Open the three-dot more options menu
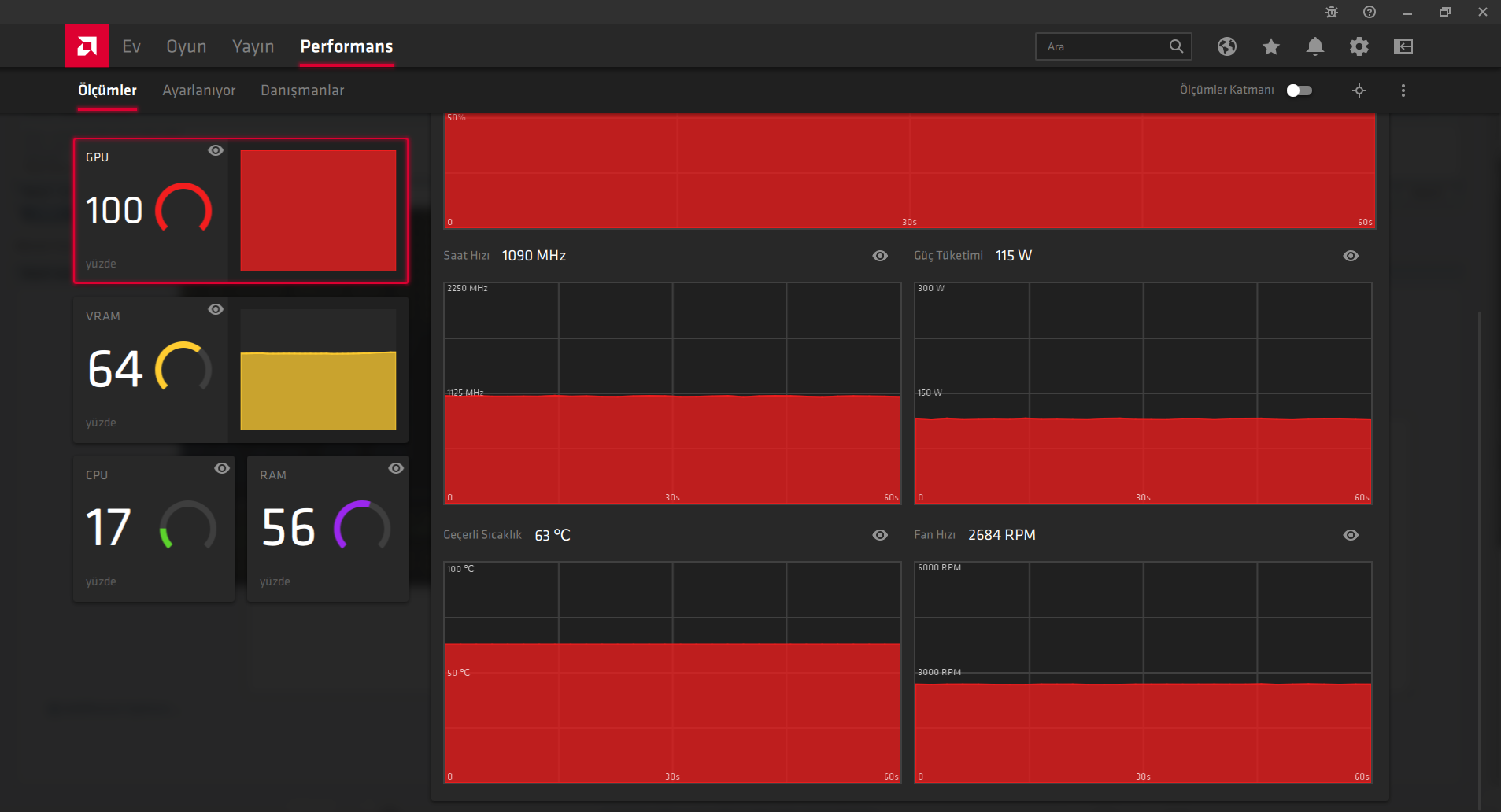 [x=1403, y=90]
